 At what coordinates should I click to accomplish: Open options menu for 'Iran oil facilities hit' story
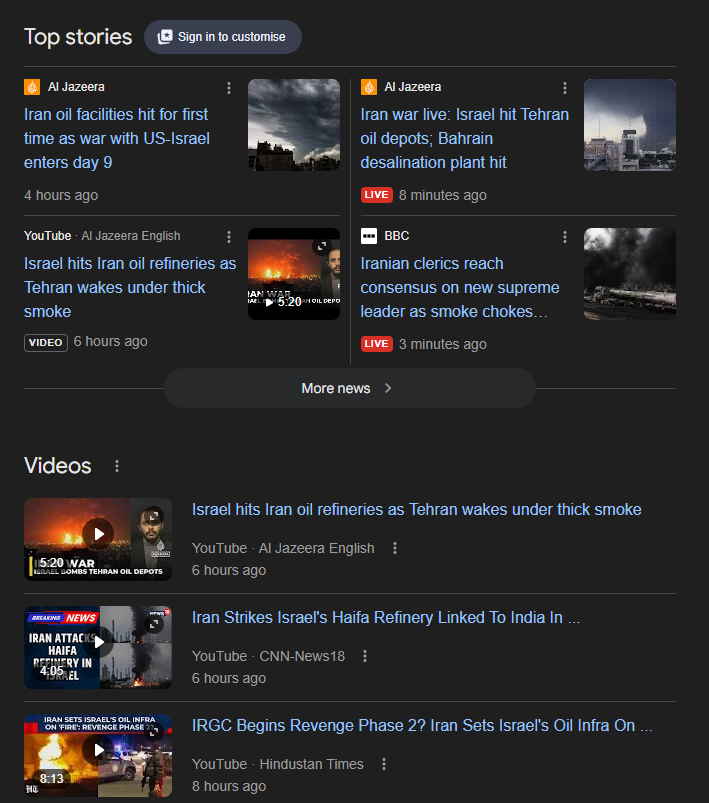click(x=229, y=88)
